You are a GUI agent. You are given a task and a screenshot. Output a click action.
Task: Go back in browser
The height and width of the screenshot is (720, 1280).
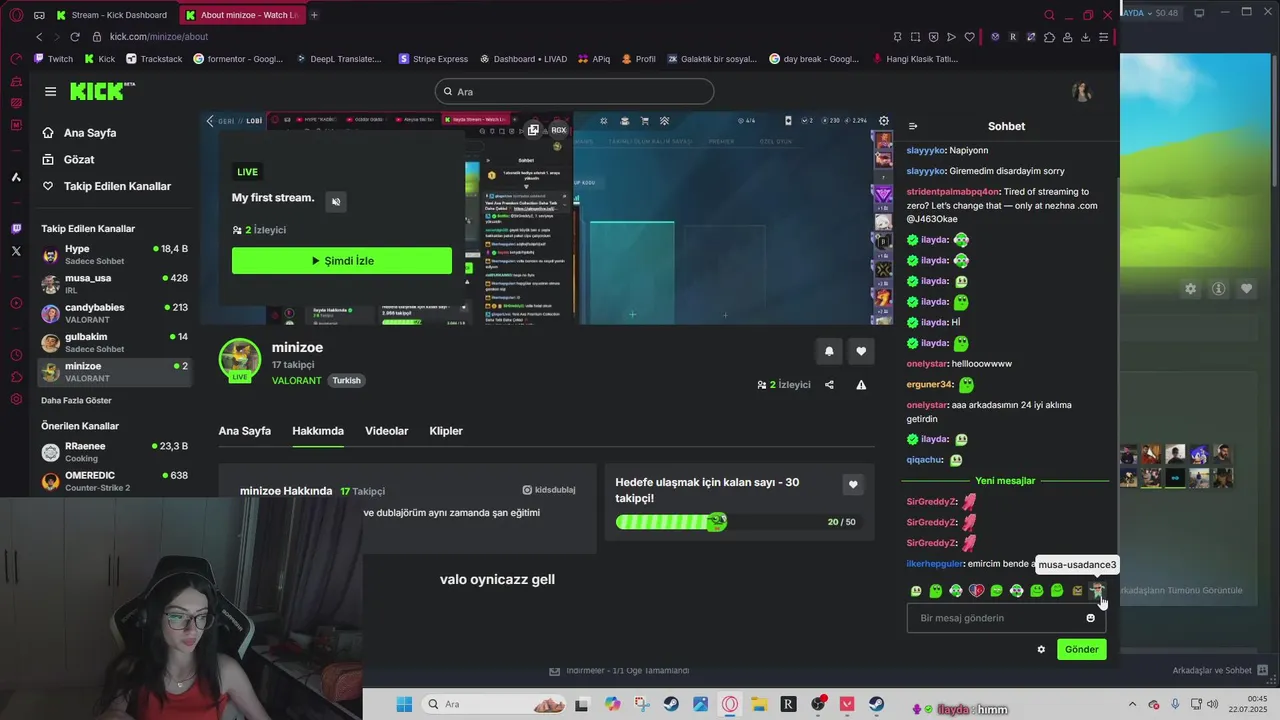[39, 37]
